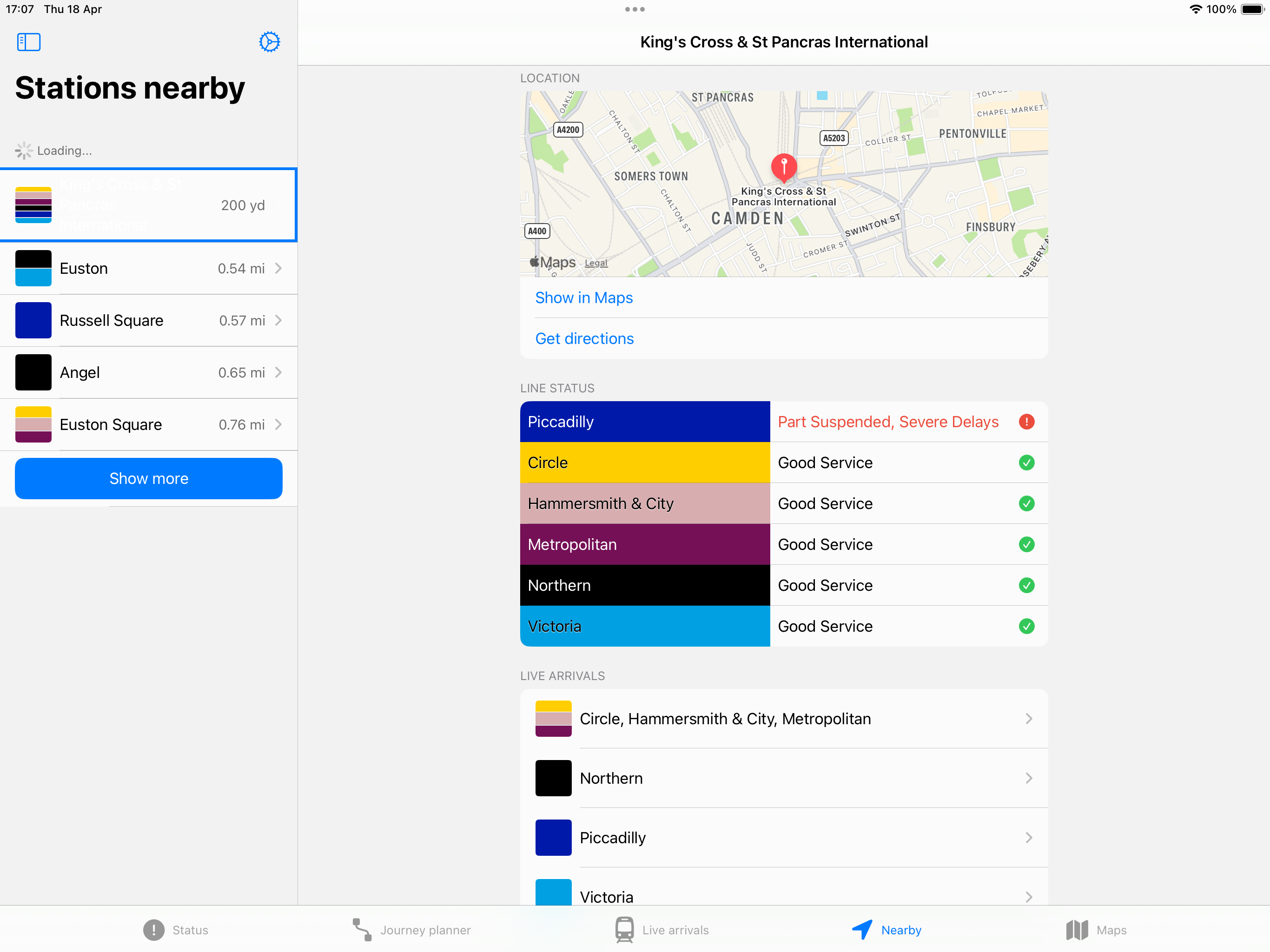1270x952 pixels.
Task: Select Euston Square station name
Action: (111, 425)
